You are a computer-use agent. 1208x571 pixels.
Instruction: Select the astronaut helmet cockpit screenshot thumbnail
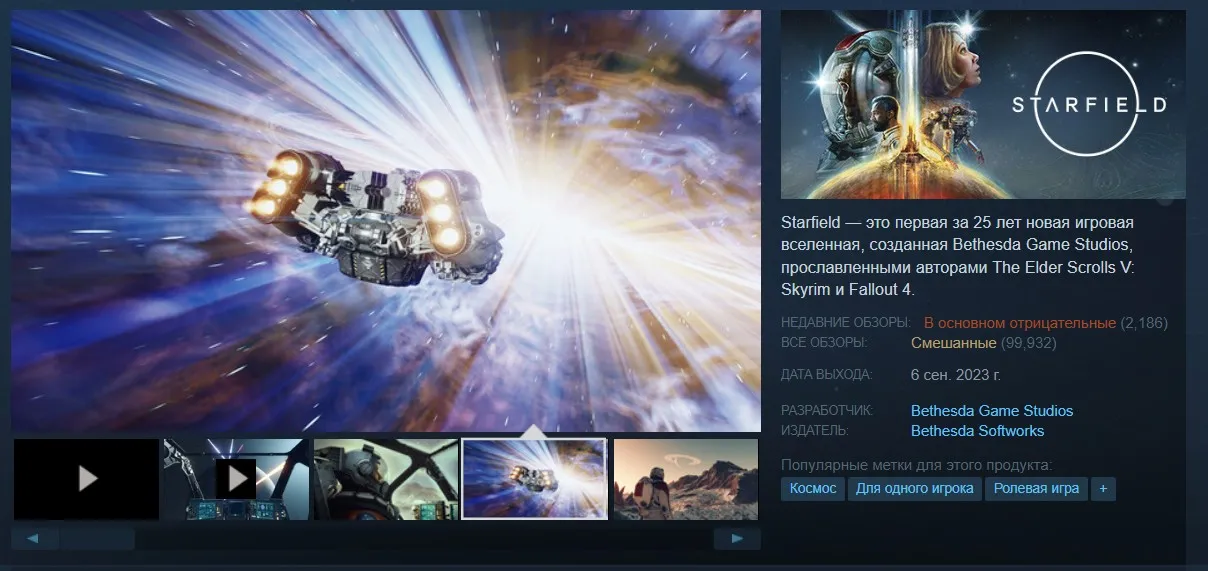386,479
